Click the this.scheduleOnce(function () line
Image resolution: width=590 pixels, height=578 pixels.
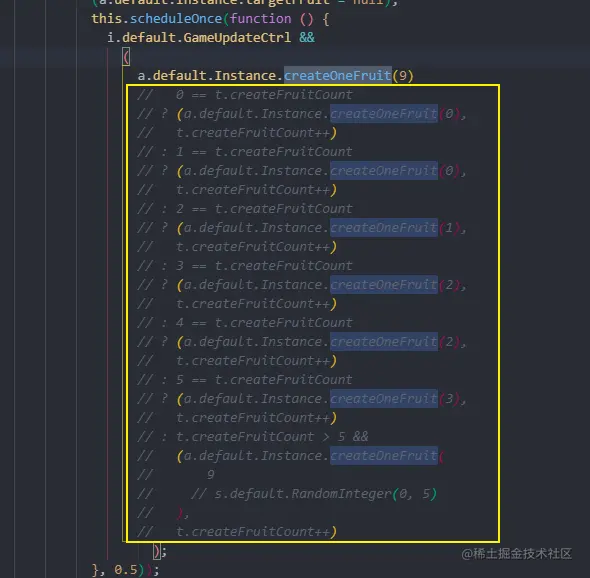coord(211,19)
